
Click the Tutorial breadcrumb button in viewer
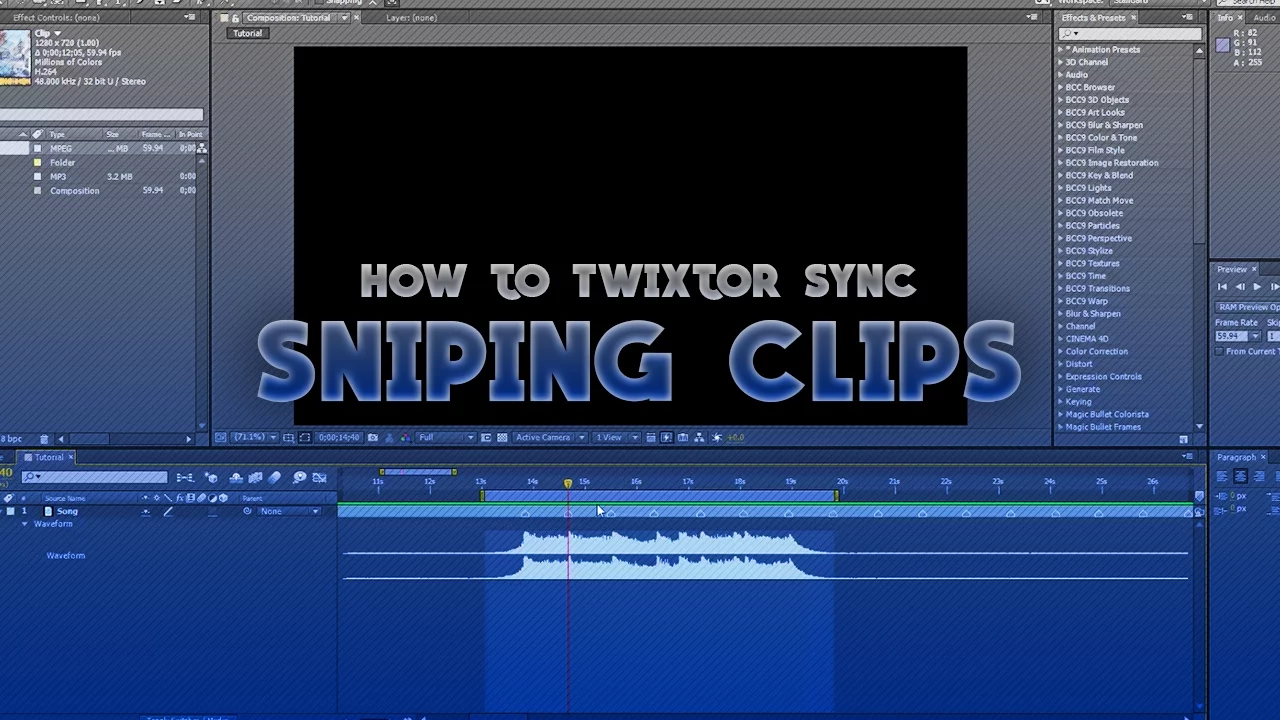coord(247,33)
